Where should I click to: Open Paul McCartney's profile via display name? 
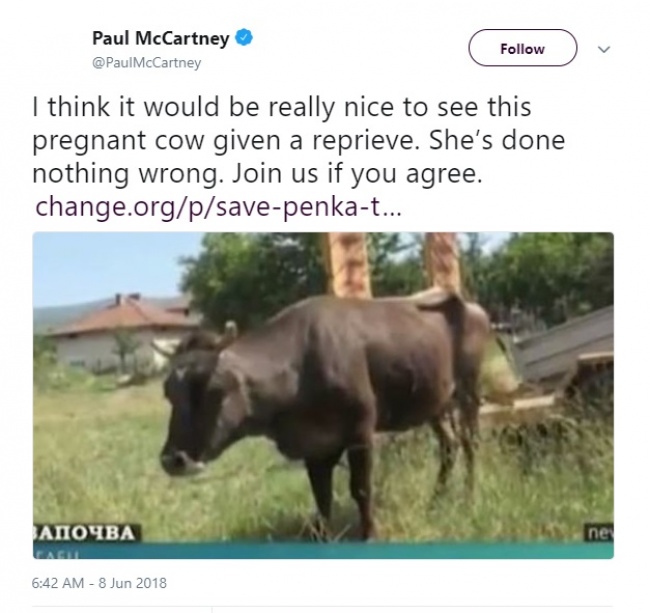pos(160,38)
